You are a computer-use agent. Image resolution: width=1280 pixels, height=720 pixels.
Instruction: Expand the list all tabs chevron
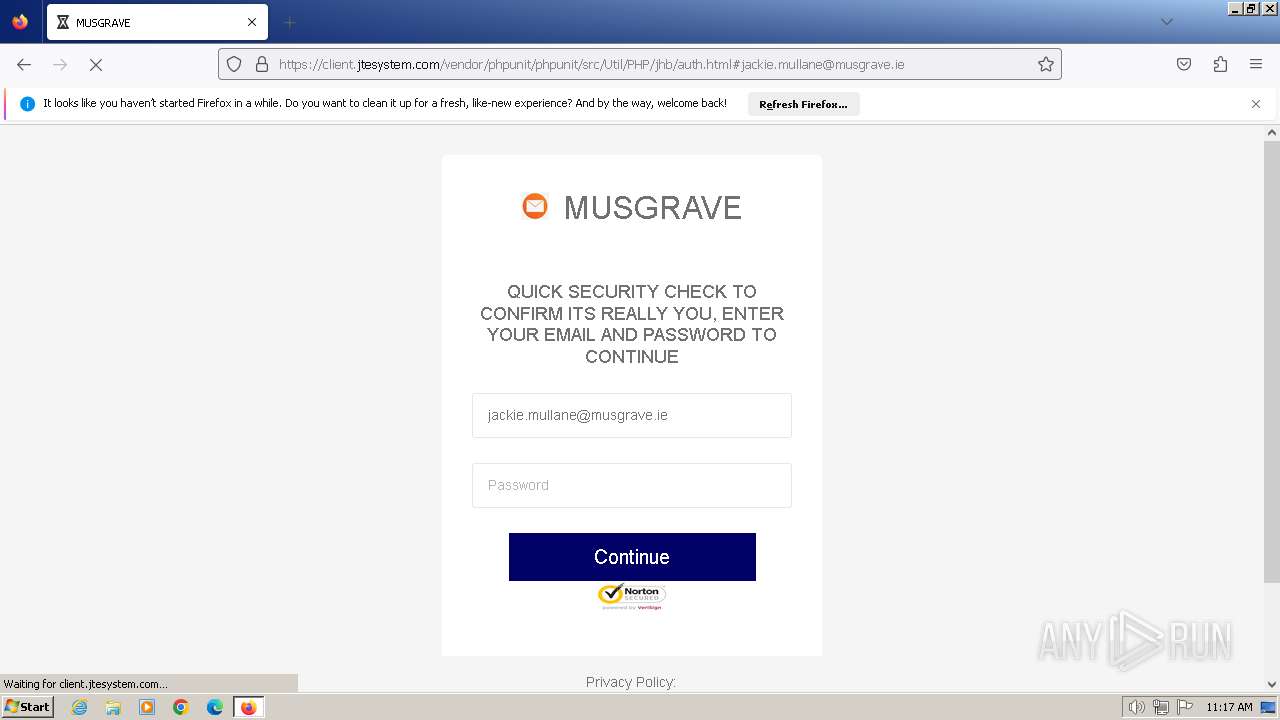pos(1166,22)
